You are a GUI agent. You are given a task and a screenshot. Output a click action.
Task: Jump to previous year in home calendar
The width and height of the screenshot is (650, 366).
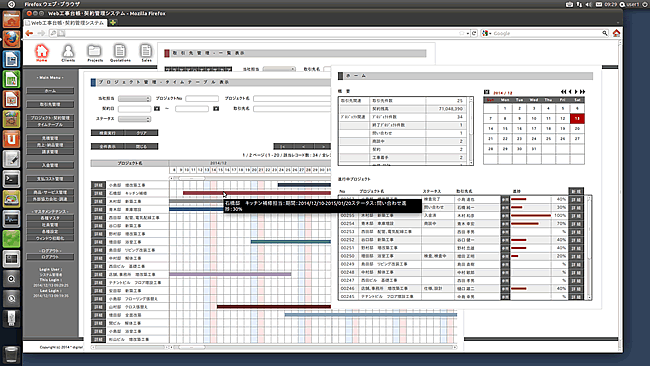point(563,92)
